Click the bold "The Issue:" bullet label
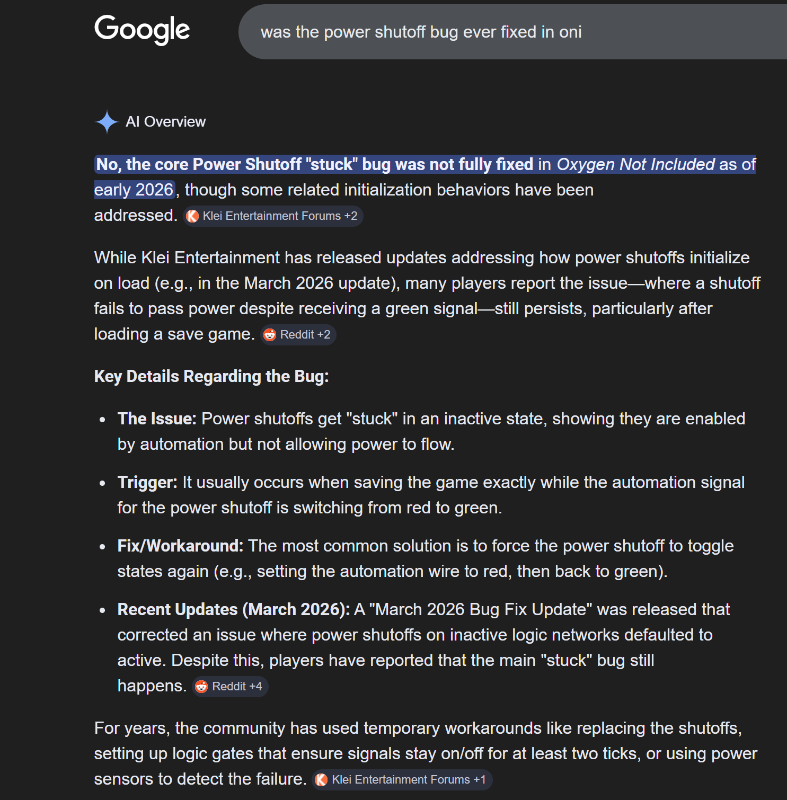 (157, 418)
